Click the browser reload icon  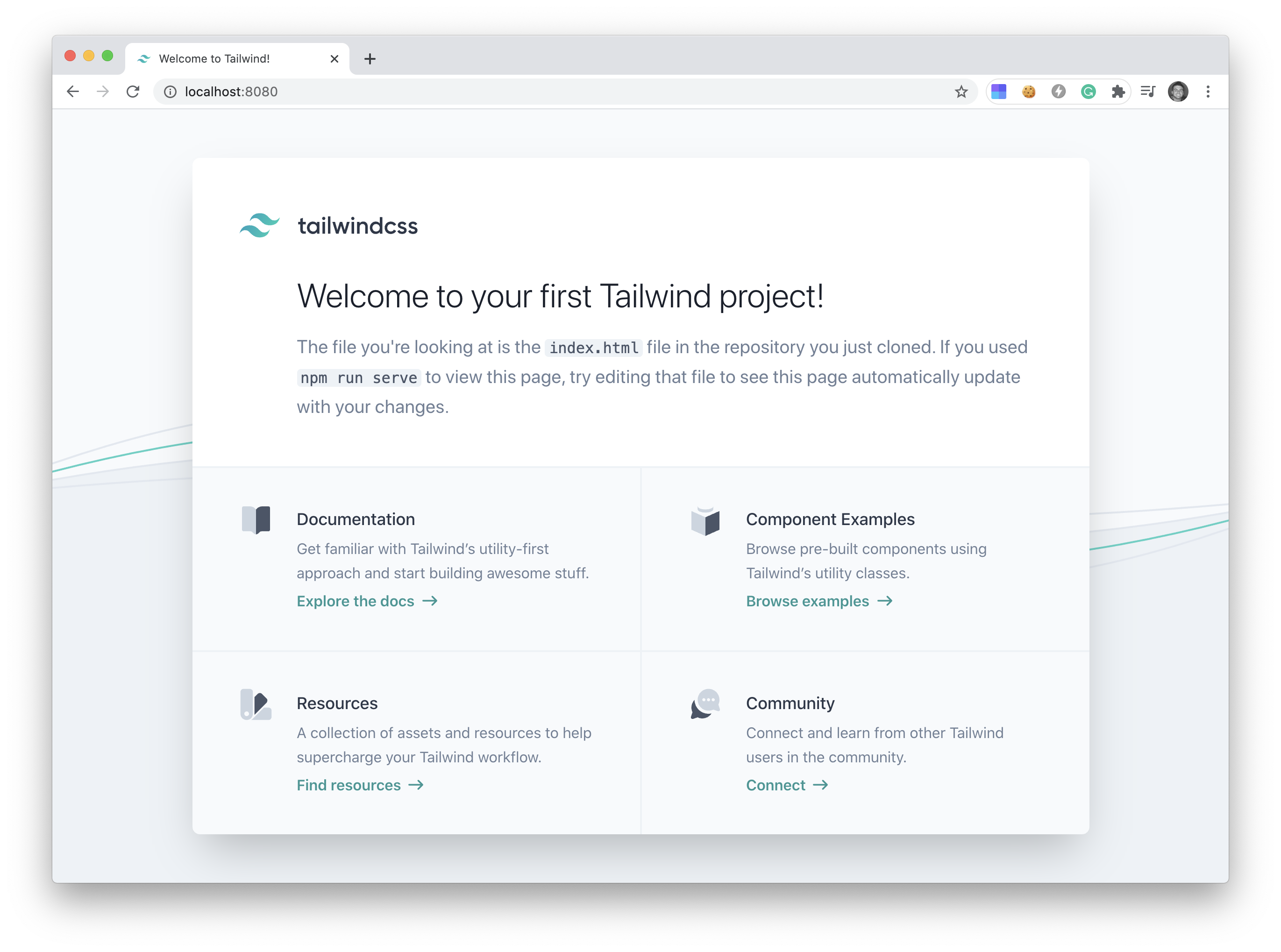pyautogui.click(x=134, y=91)
